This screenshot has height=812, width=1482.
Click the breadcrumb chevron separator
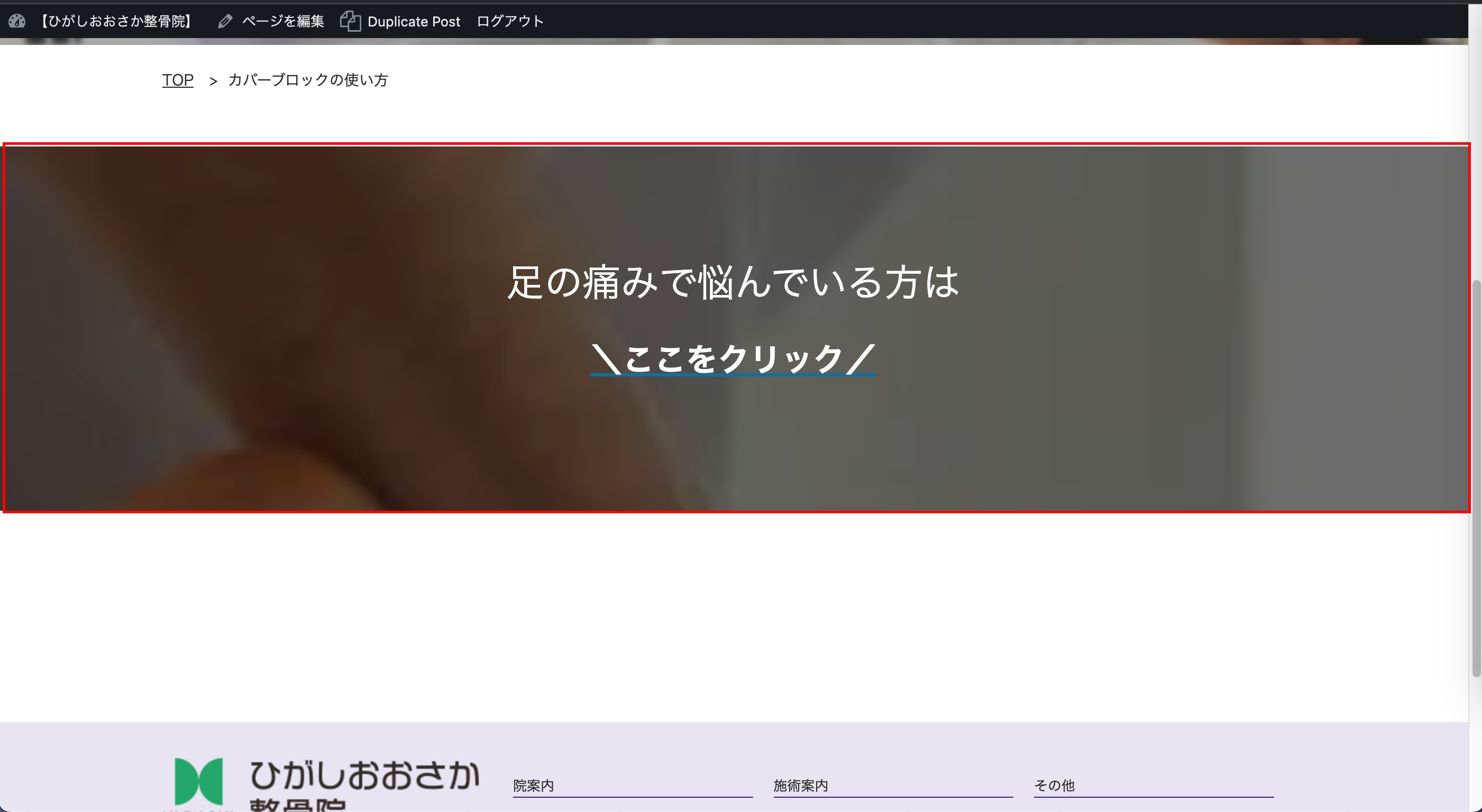point(214,81)
